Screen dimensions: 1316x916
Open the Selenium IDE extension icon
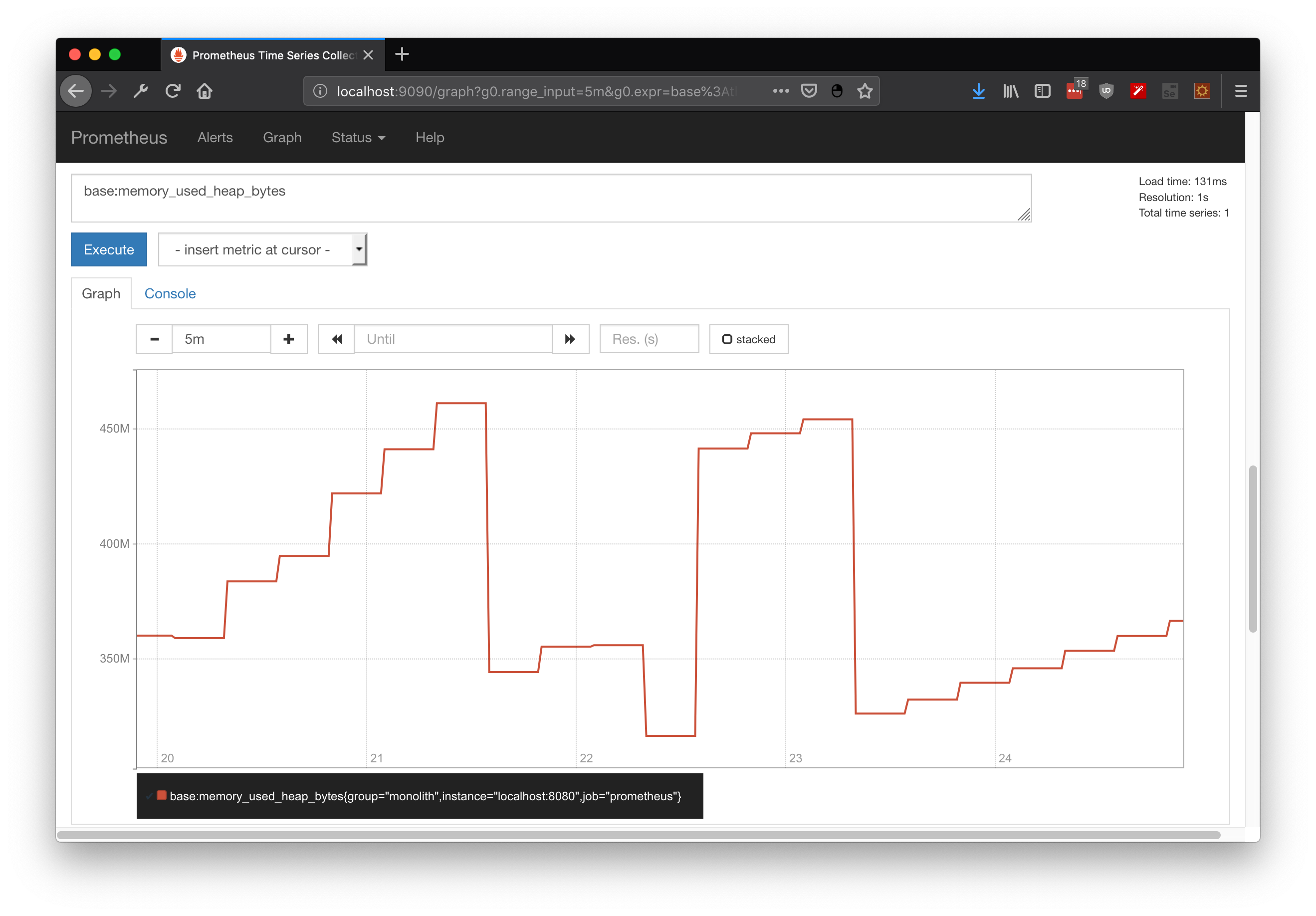coord(1170,91)
